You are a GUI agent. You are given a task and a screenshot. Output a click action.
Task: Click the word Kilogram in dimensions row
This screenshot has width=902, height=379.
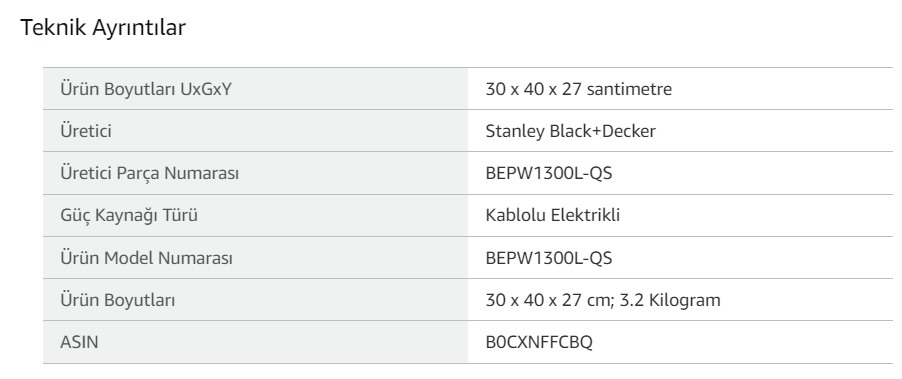(685, 300)
